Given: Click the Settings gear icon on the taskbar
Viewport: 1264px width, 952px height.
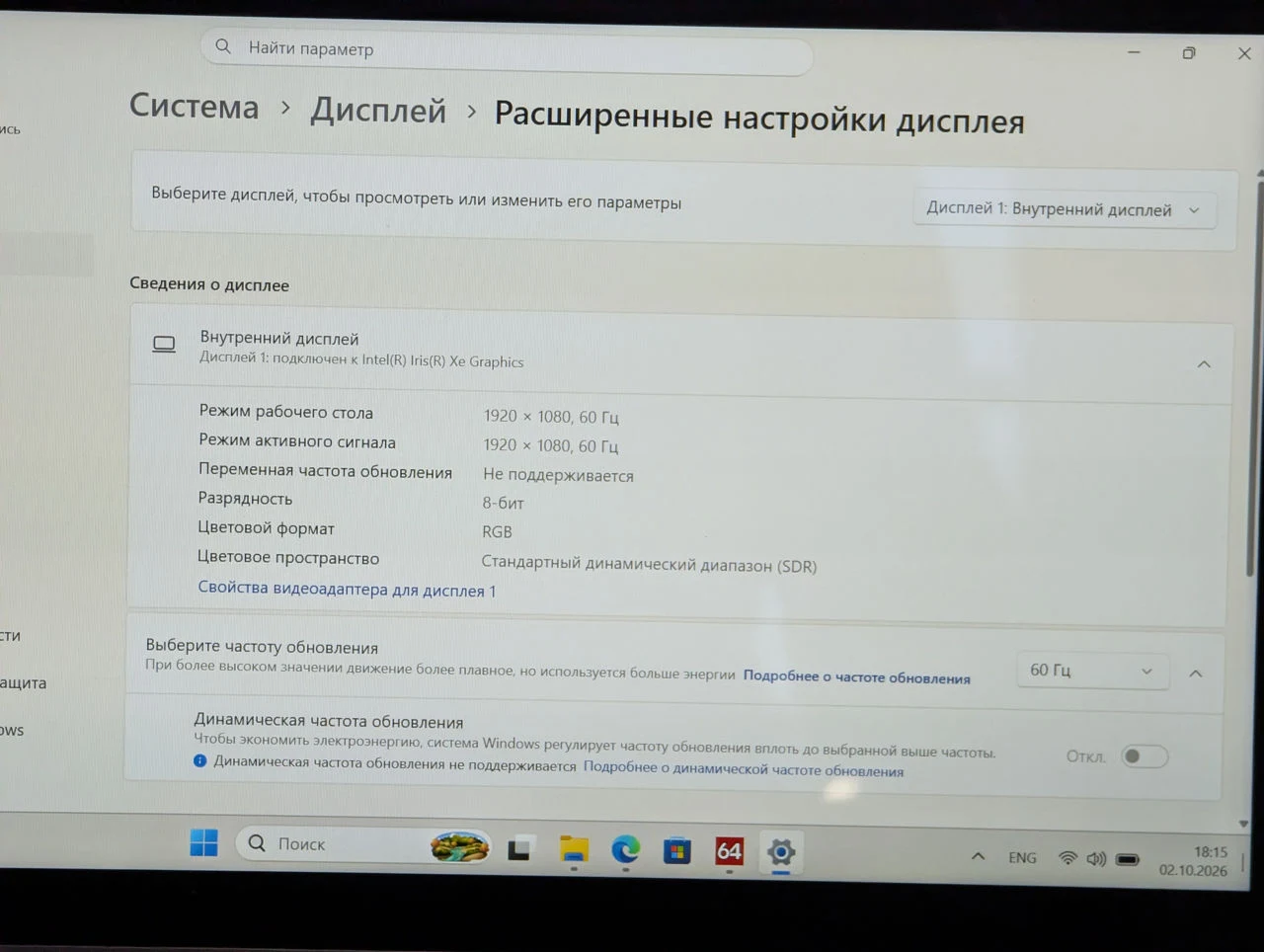Looking at the screenshot, I should coord(780,852).
